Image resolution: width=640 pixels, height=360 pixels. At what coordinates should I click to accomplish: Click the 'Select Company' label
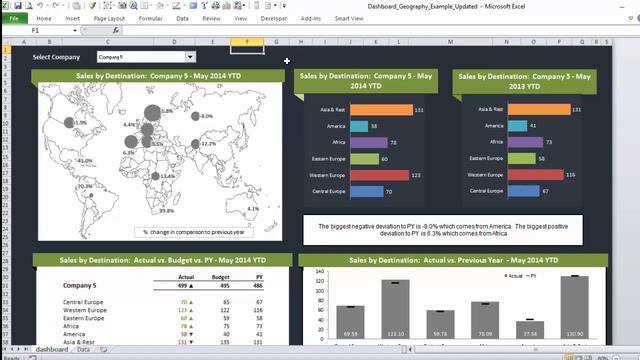coord(56,57)
